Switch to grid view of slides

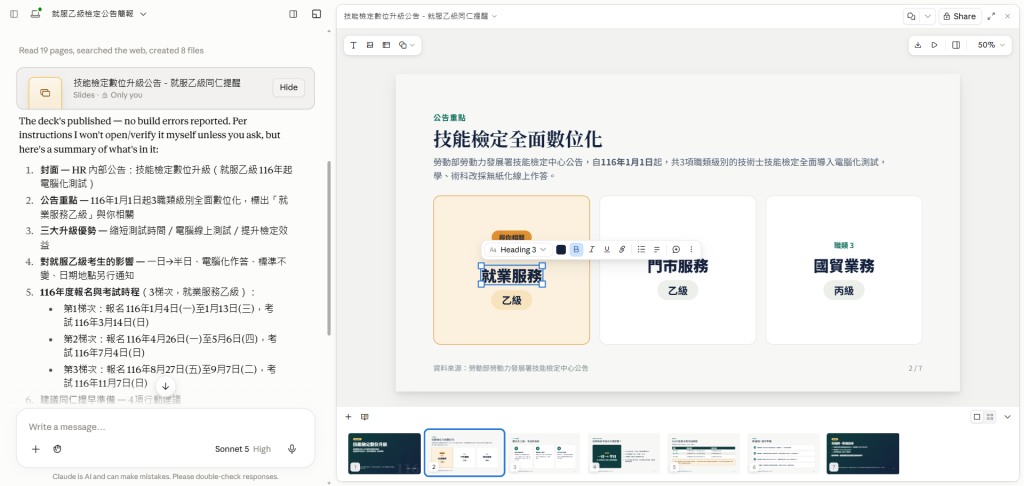click(991, 417)
